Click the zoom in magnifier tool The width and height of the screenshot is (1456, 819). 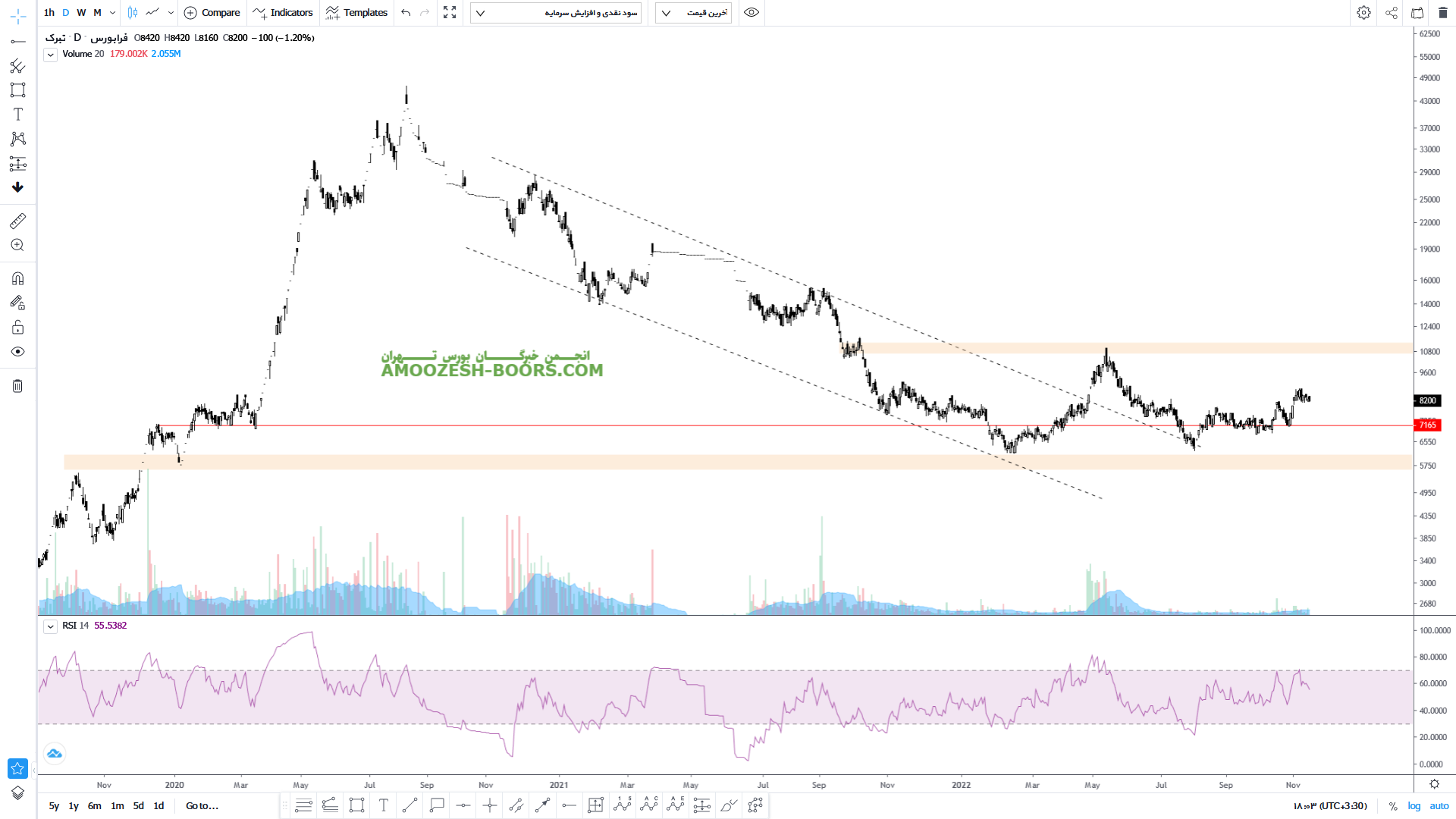(18, 245)
